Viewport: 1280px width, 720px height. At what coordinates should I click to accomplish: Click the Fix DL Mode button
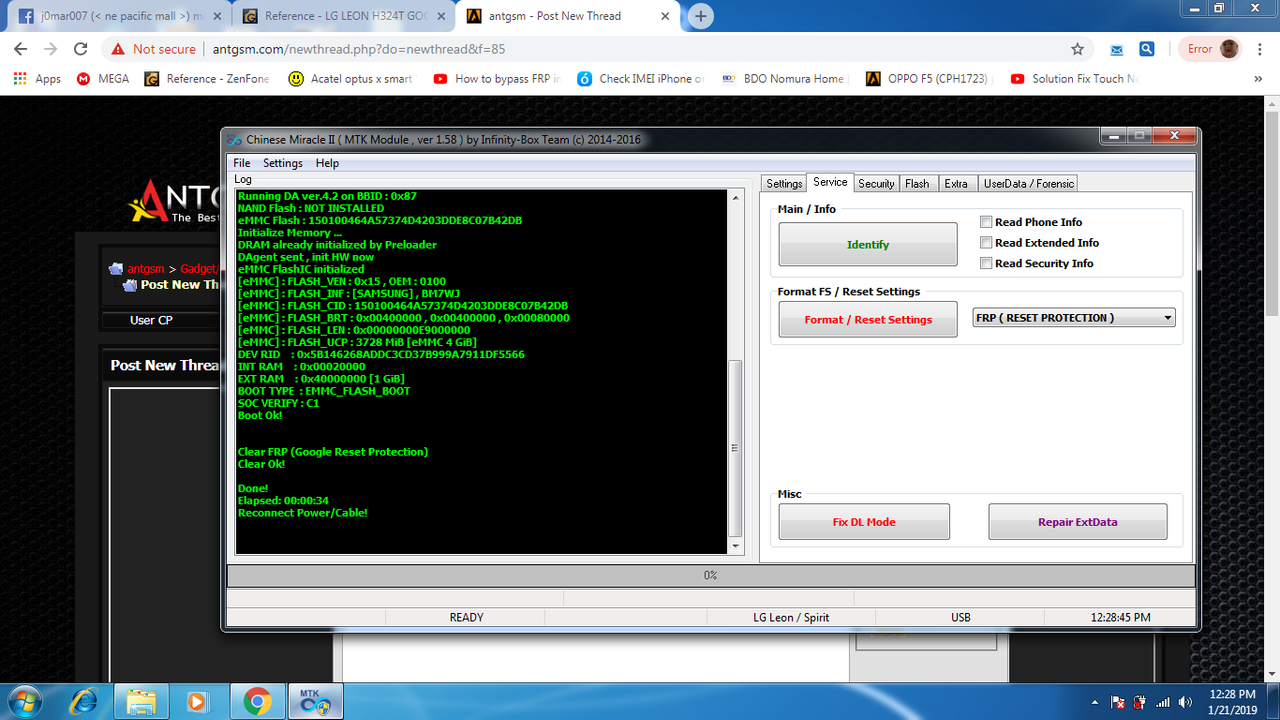(864, 522)
